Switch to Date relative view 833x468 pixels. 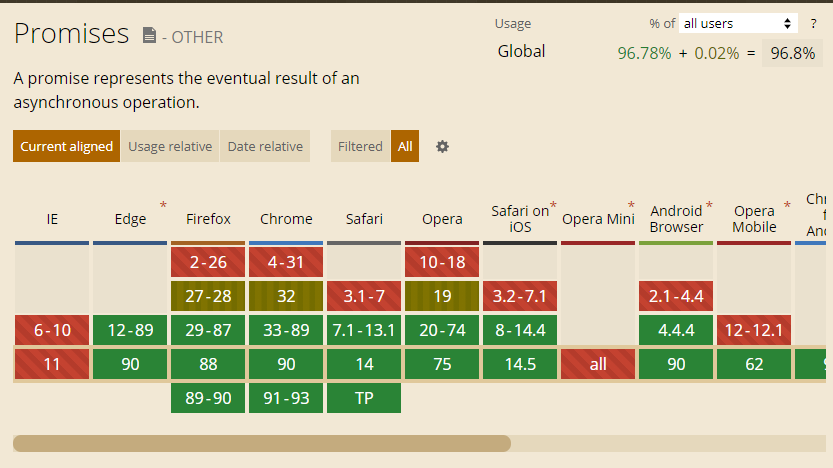pos(265,146)
